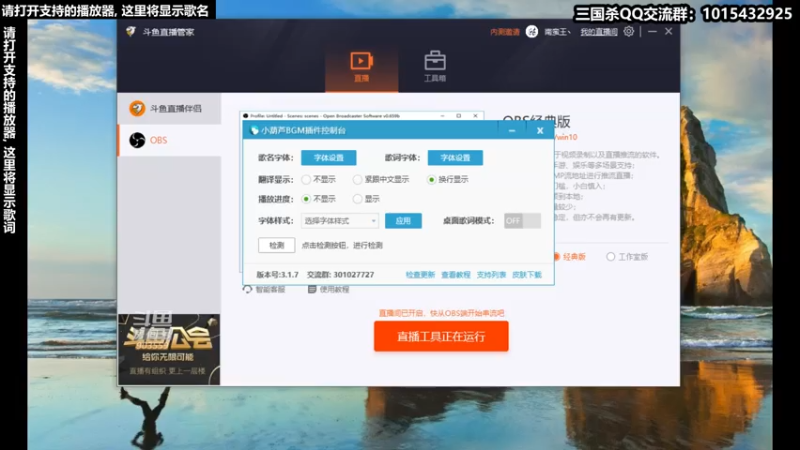Open settings gear in Douyu manager title bar
The image size is (800, 450).
pos(629,32)
